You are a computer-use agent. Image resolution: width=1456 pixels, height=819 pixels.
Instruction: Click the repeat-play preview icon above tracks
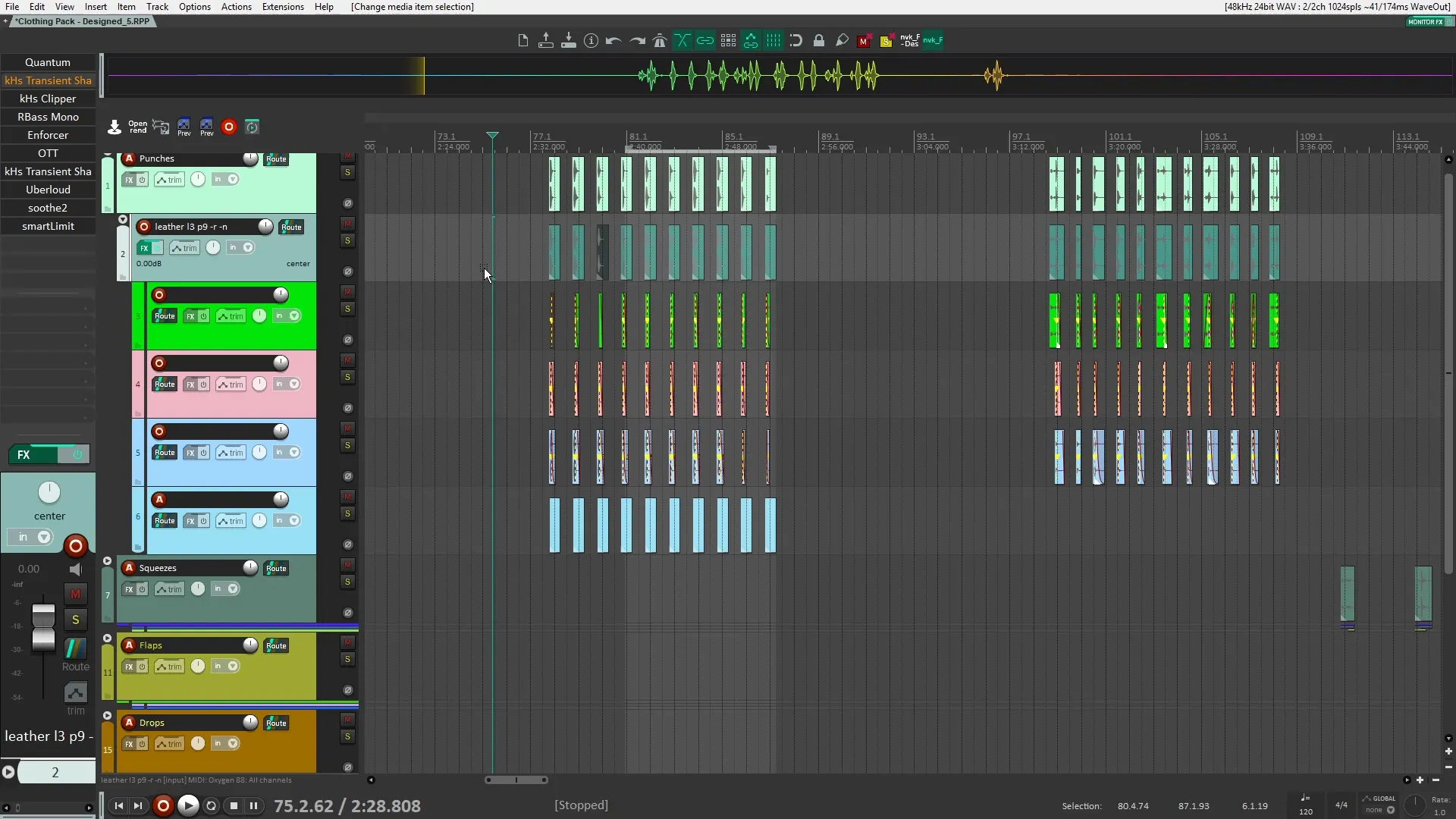253,127
